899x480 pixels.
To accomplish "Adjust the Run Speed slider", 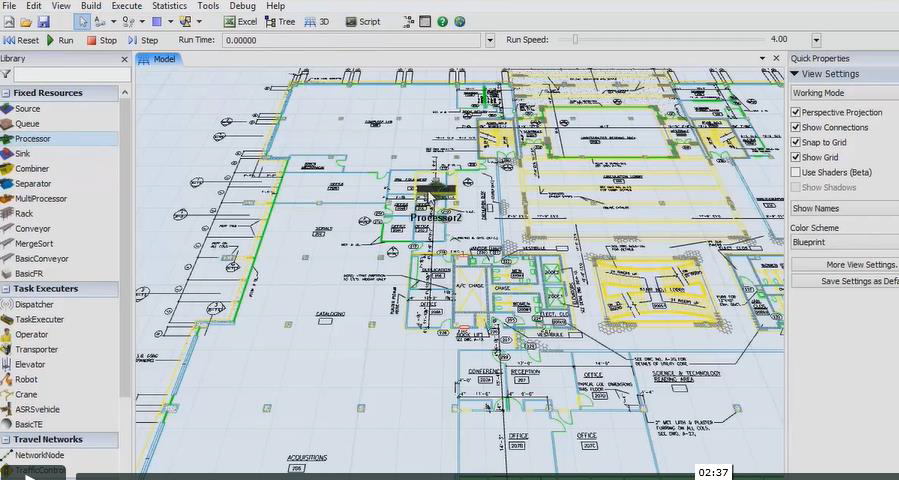I will 575,40.
